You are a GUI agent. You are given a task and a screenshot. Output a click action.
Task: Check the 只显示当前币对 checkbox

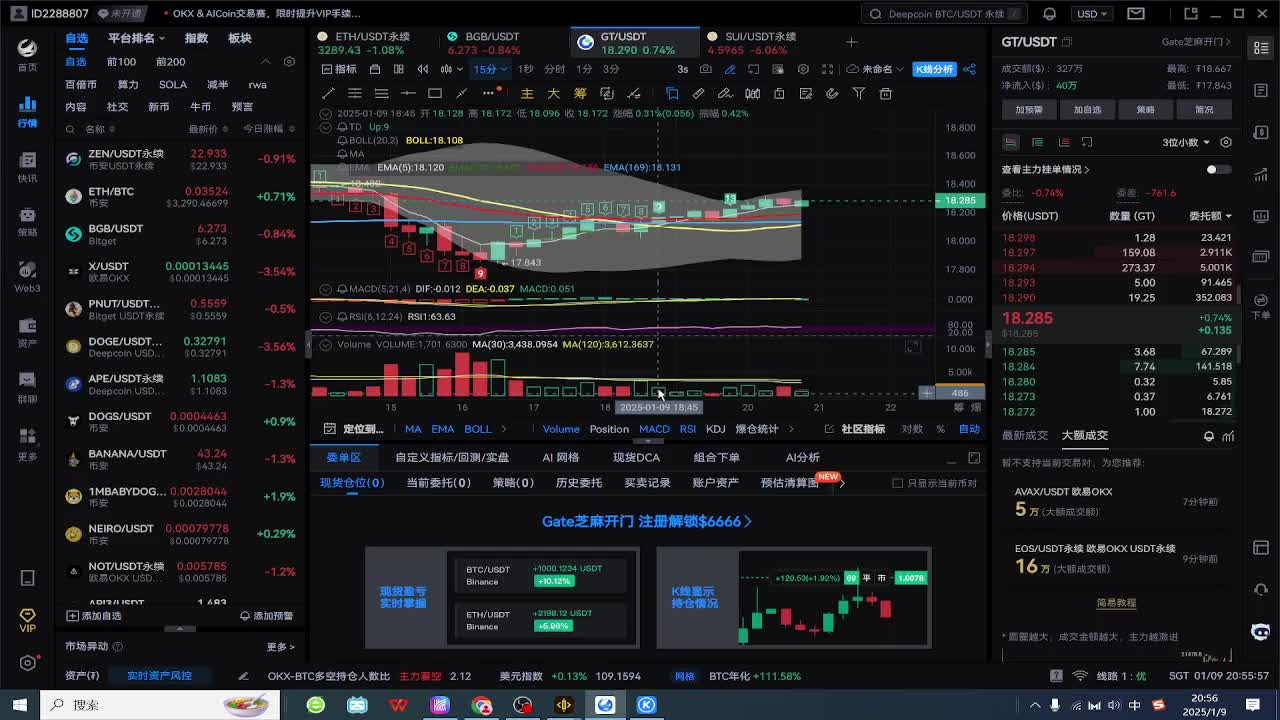pos(897,483)
